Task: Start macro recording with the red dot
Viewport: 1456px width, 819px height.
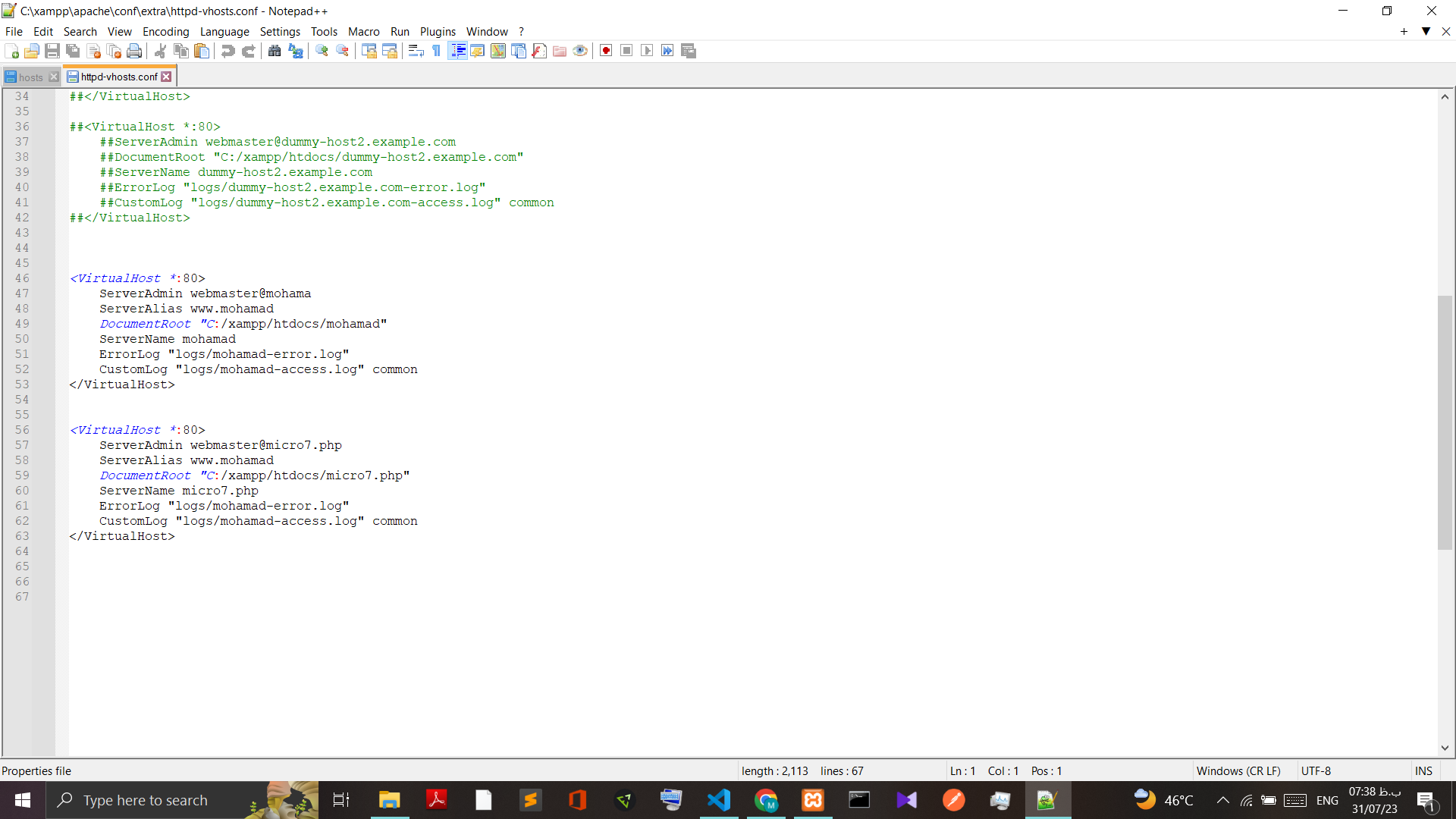Action: [x=606, y=51]
